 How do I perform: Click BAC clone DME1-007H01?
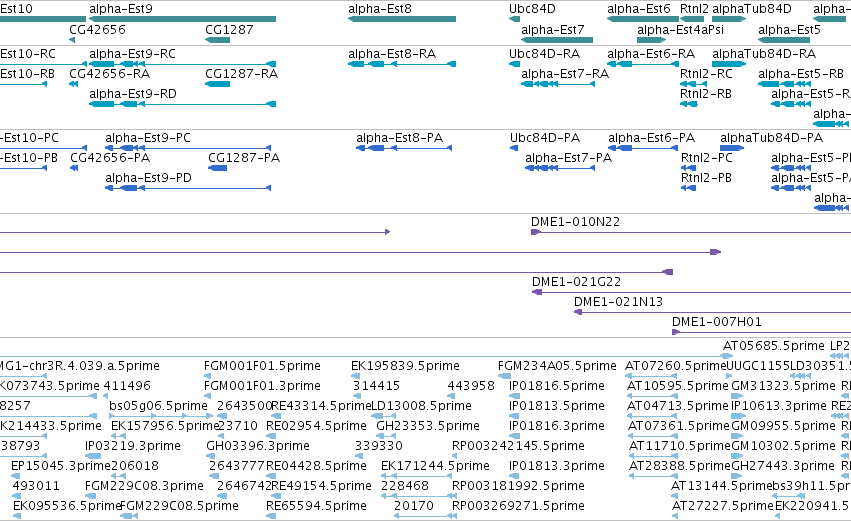click(717, 322)
